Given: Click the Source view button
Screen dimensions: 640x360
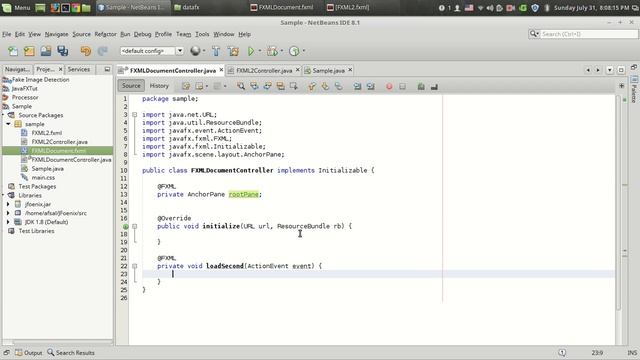Looking at the screenshot, I should [131, 86].
